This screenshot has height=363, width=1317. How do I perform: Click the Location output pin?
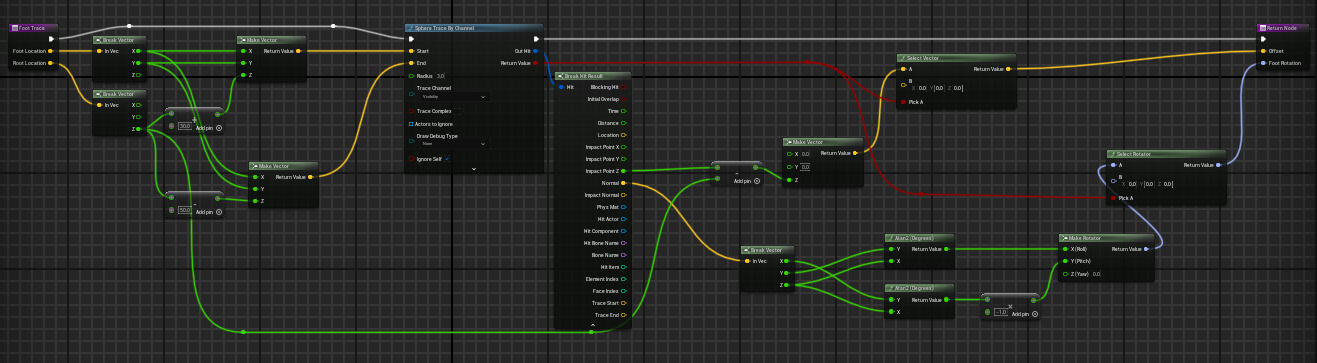[x=625, y=135]
